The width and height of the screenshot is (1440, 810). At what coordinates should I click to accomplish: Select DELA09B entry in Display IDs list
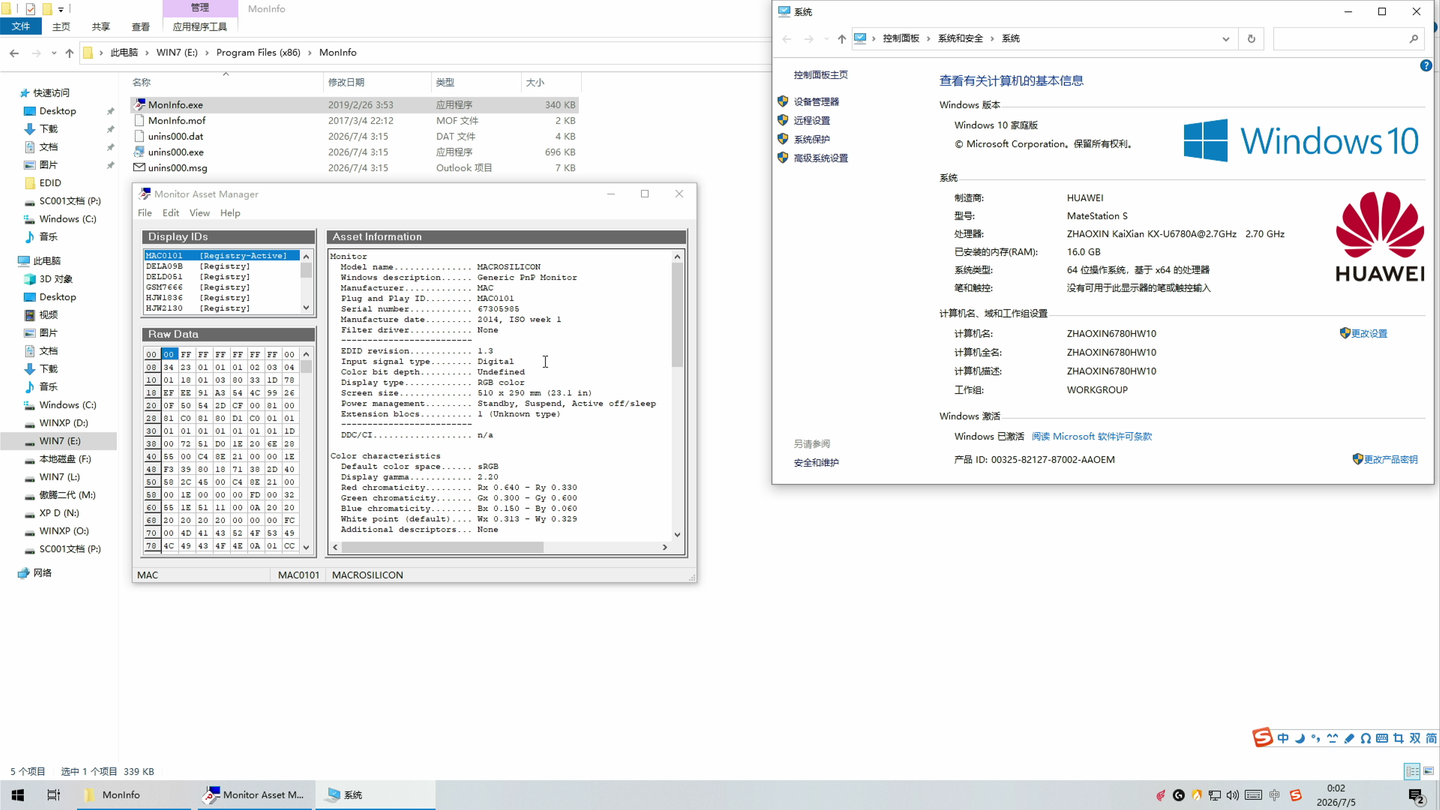coord(222,267)
